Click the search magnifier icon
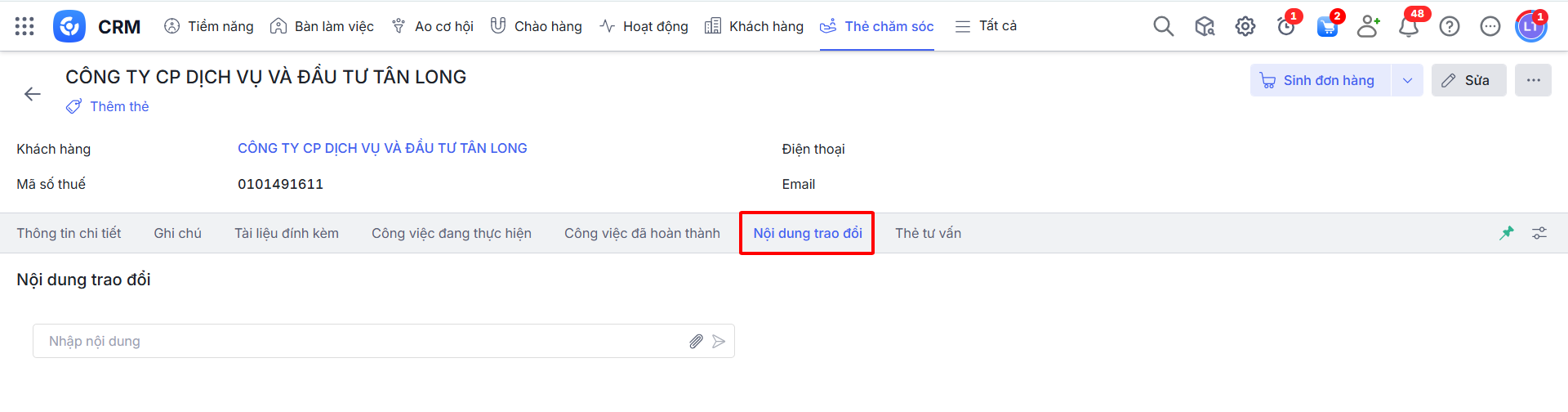Screen dimensions: 1568x412 point(1163,26)
